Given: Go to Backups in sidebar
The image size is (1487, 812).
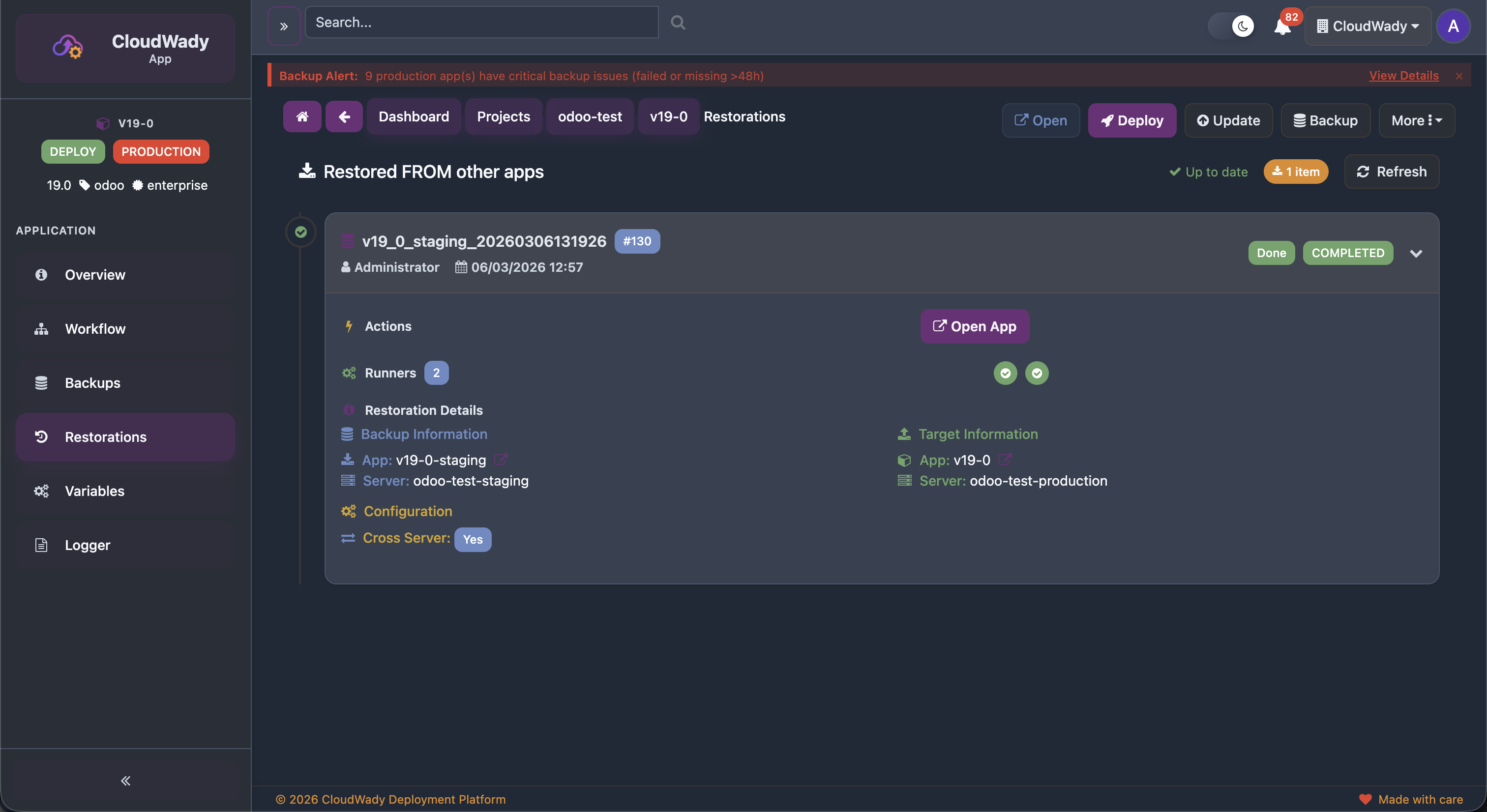Looking at the screenshot, I should 92,382.
